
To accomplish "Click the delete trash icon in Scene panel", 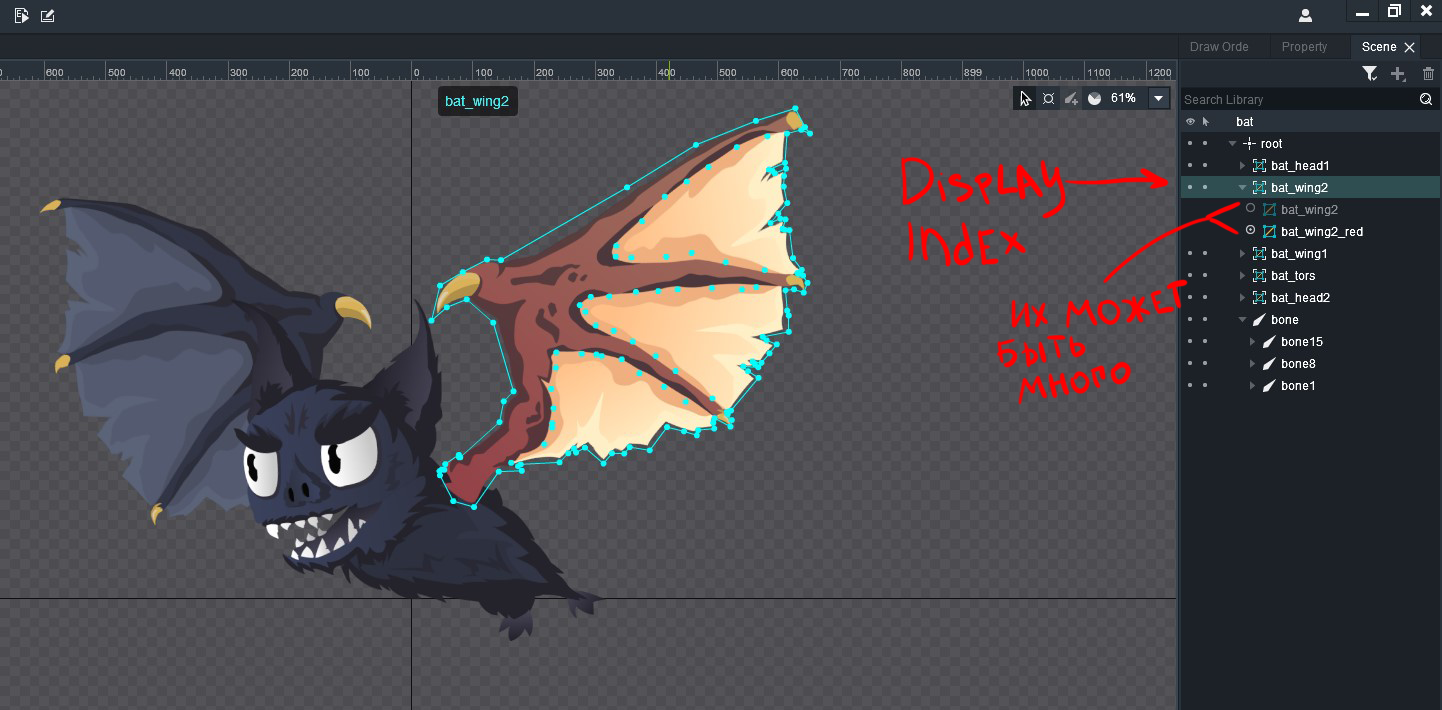I will pyautogui.click(x=1428, y=73).
